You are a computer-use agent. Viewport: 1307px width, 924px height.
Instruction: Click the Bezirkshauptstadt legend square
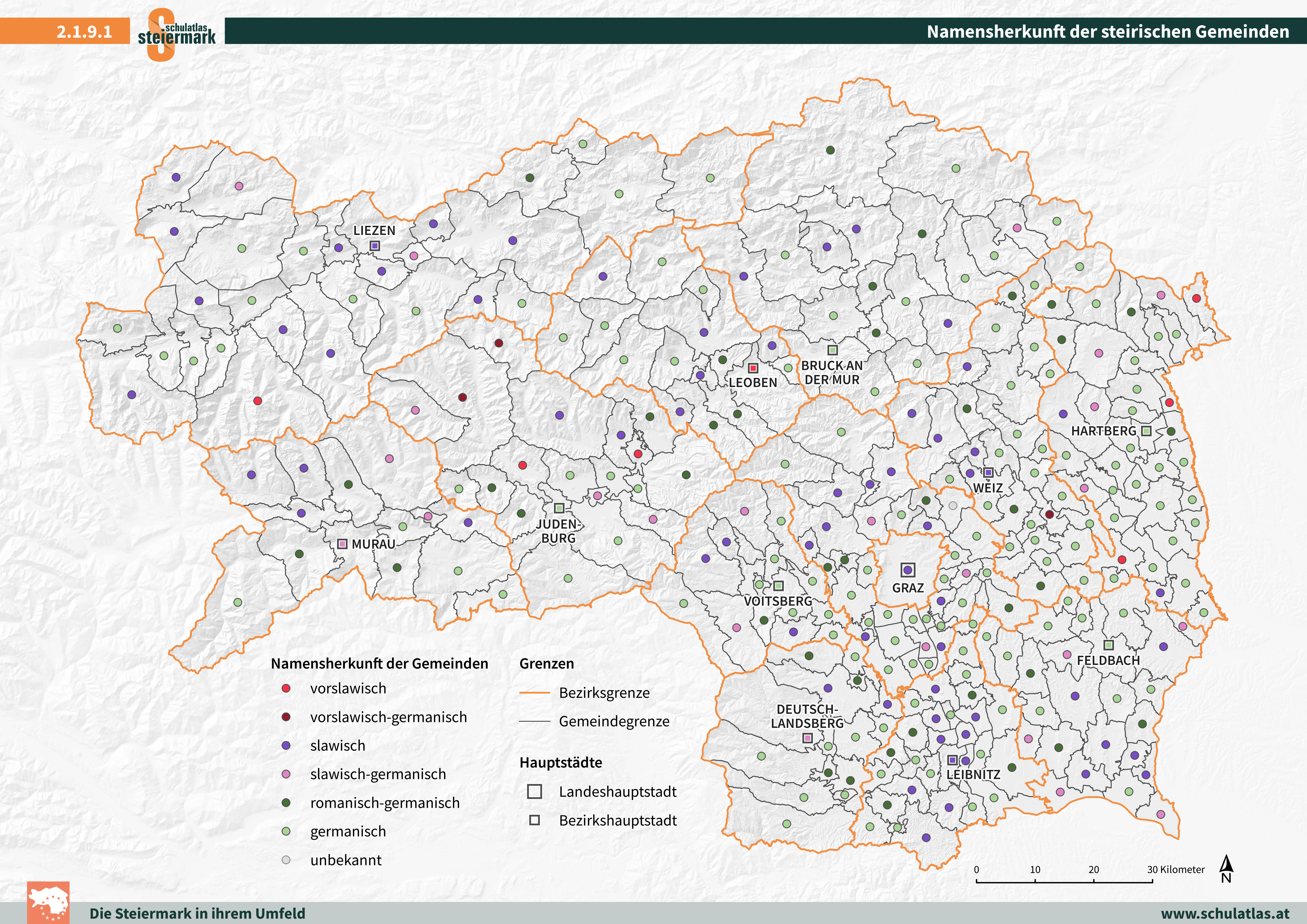tap(534, 820)
